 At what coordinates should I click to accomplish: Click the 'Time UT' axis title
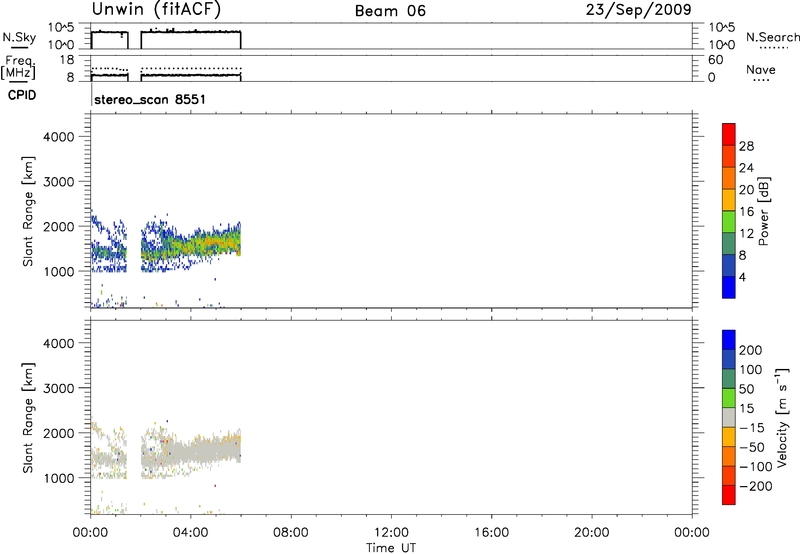391,548
